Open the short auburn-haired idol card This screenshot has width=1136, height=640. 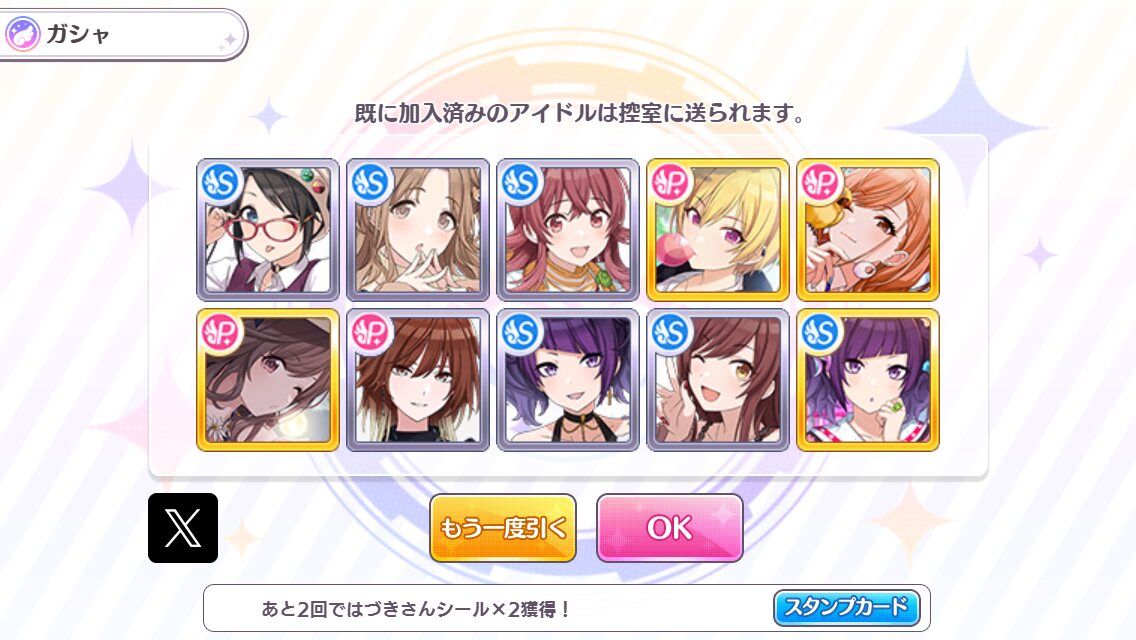(417, 380)
